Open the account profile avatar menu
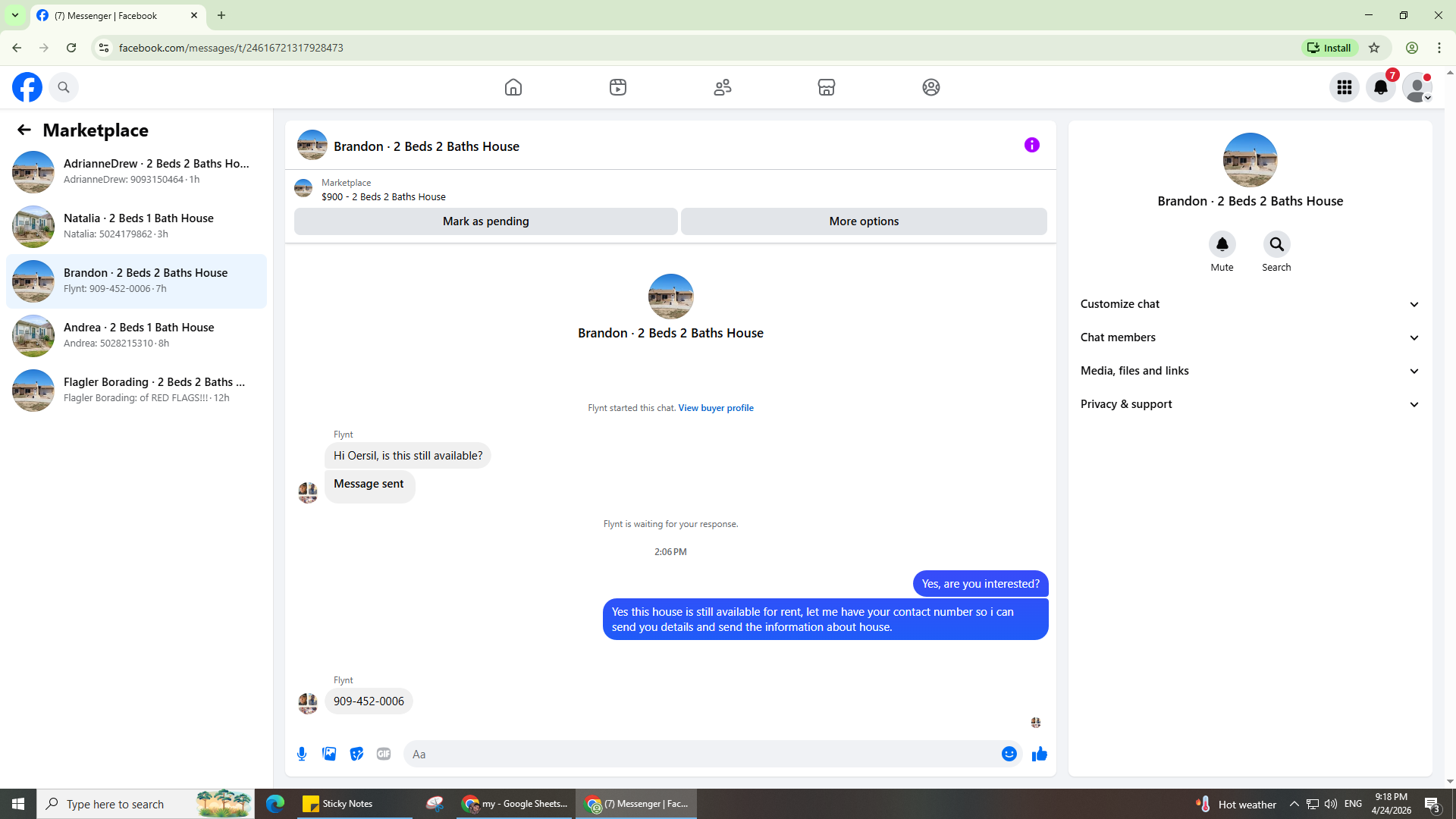 [1417, 87]
